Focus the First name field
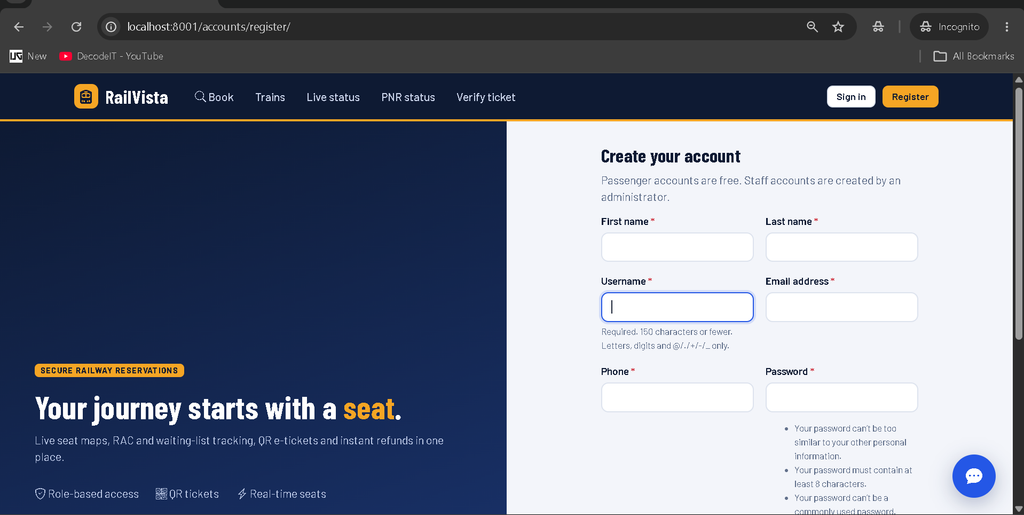The image size is (1024, 515). (677, 247)
